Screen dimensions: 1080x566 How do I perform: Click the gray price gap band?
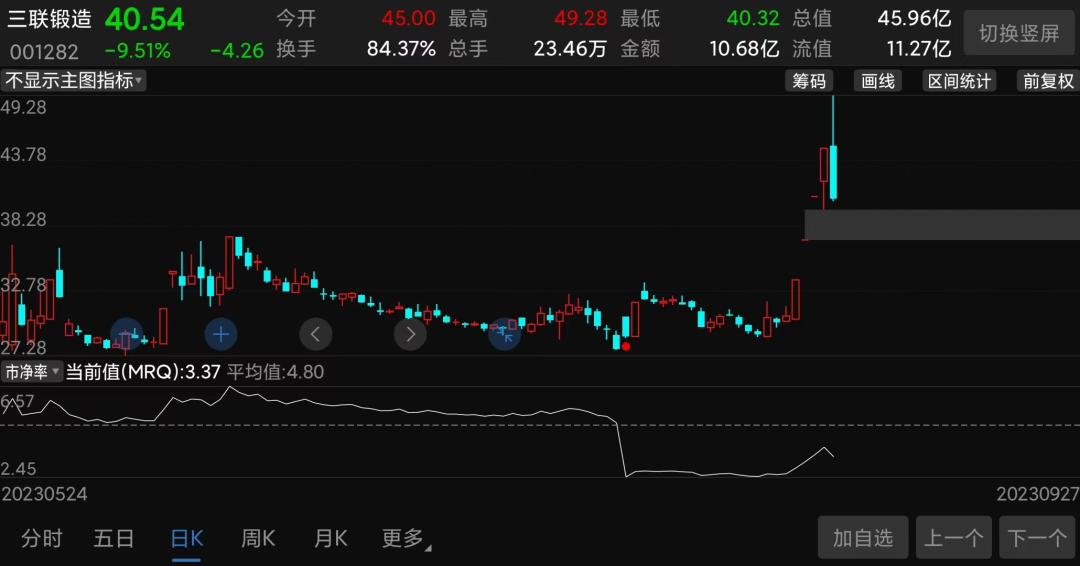942,225
